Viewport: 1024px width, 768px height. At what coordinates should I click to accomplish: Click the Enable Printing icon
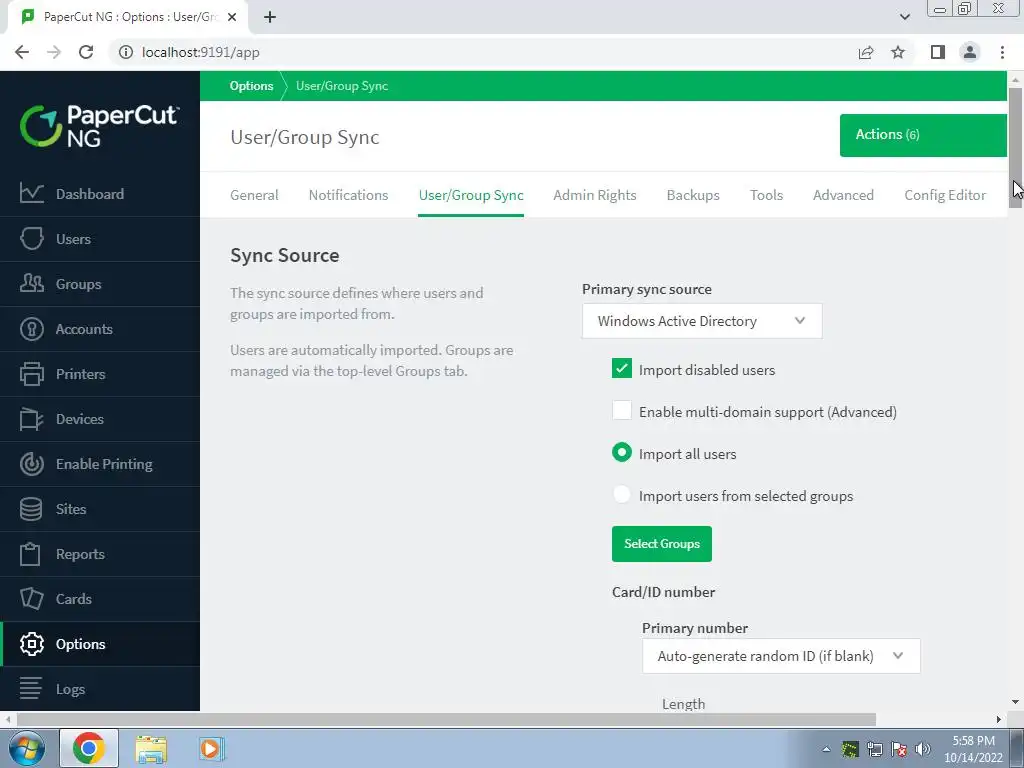[31, 464]
